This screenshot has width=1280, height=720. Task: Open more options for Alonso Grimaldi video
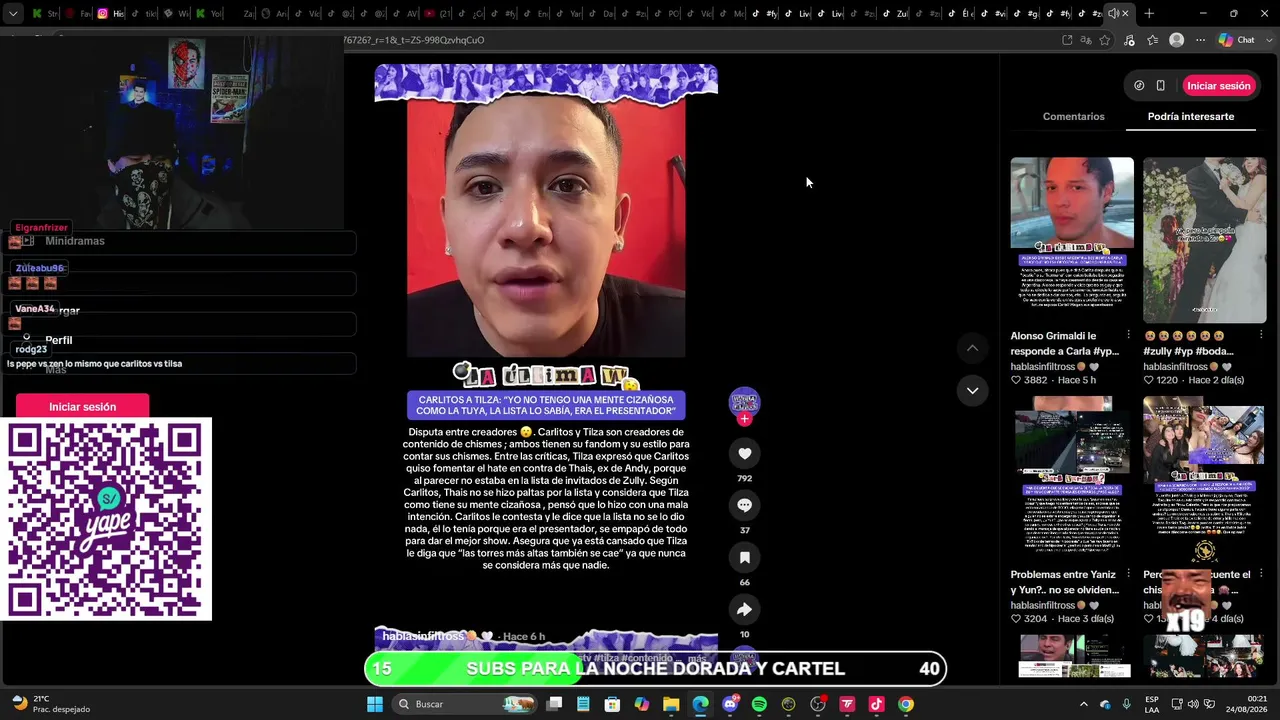[1128, 335]
